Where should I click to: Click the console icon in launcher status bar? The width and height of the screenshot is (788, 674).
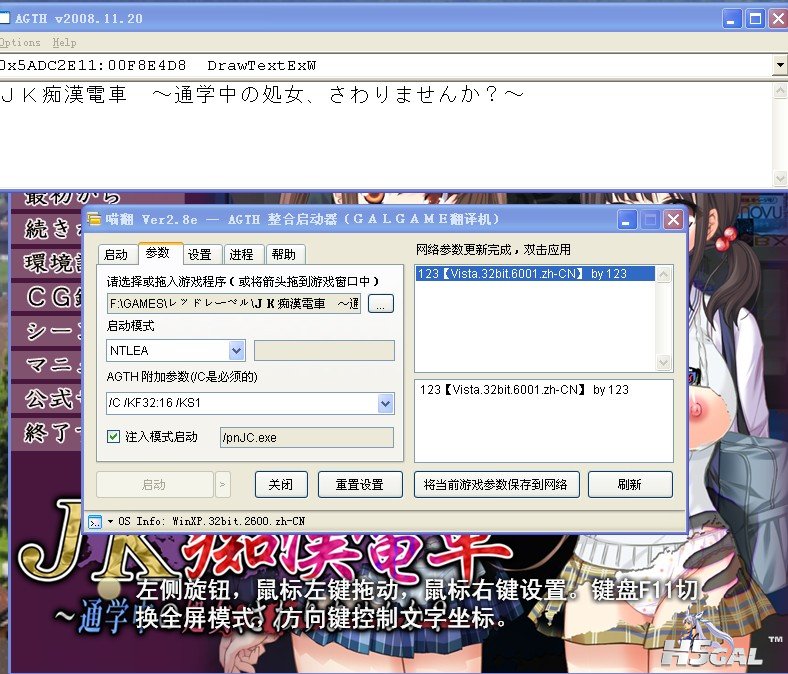[x=94, y=522]
